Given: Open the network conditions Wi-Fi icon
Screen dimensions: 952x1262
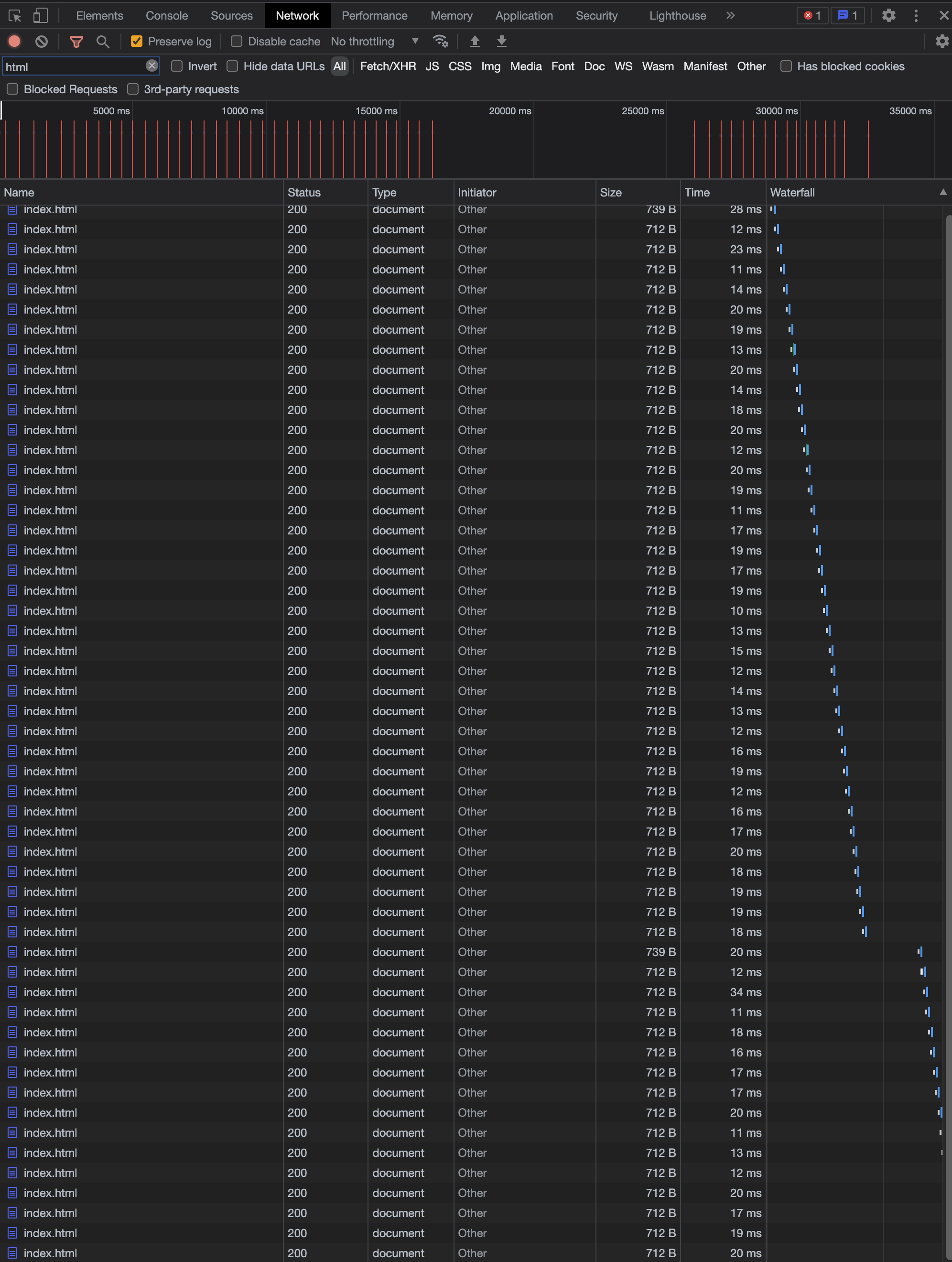Looking at the screenshot, I should click(440, 41).
